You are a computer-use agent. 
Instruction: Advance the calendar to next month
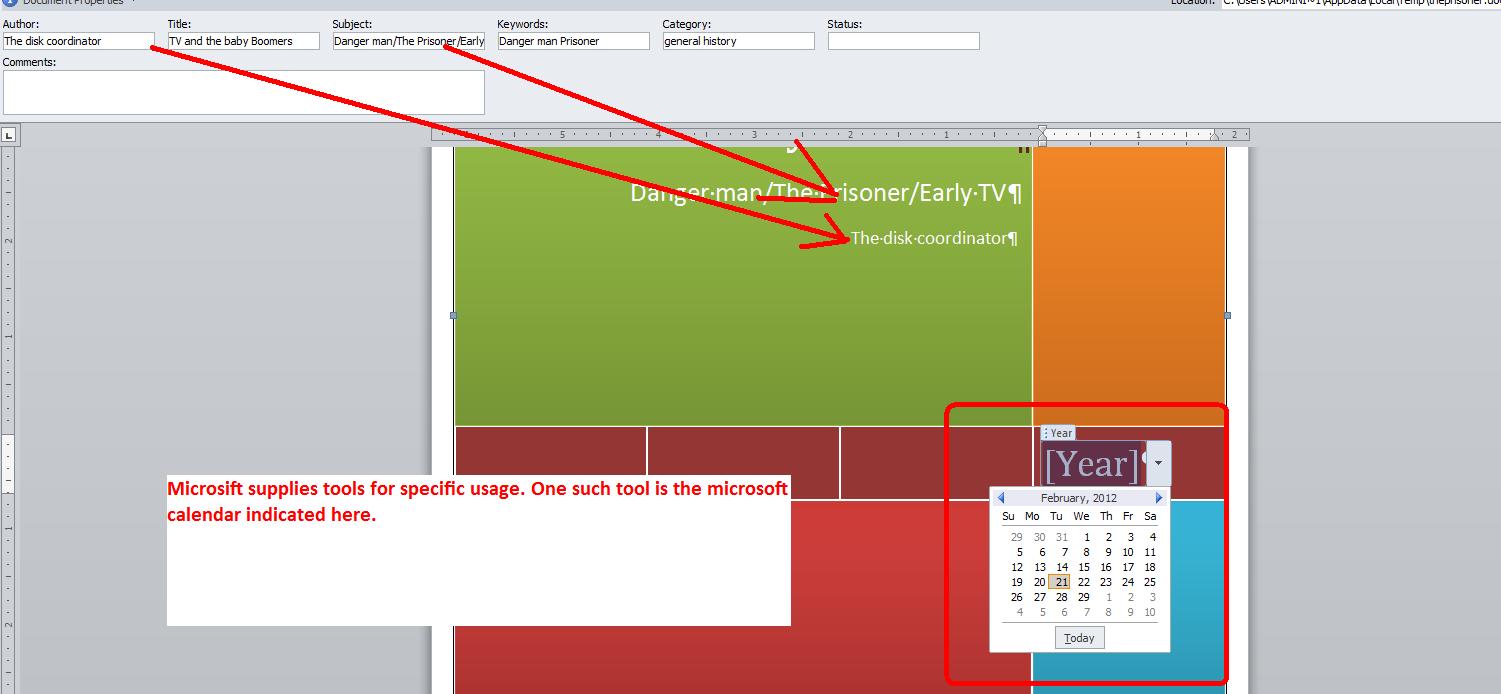pyautogui.click(x=1159, y=498)
